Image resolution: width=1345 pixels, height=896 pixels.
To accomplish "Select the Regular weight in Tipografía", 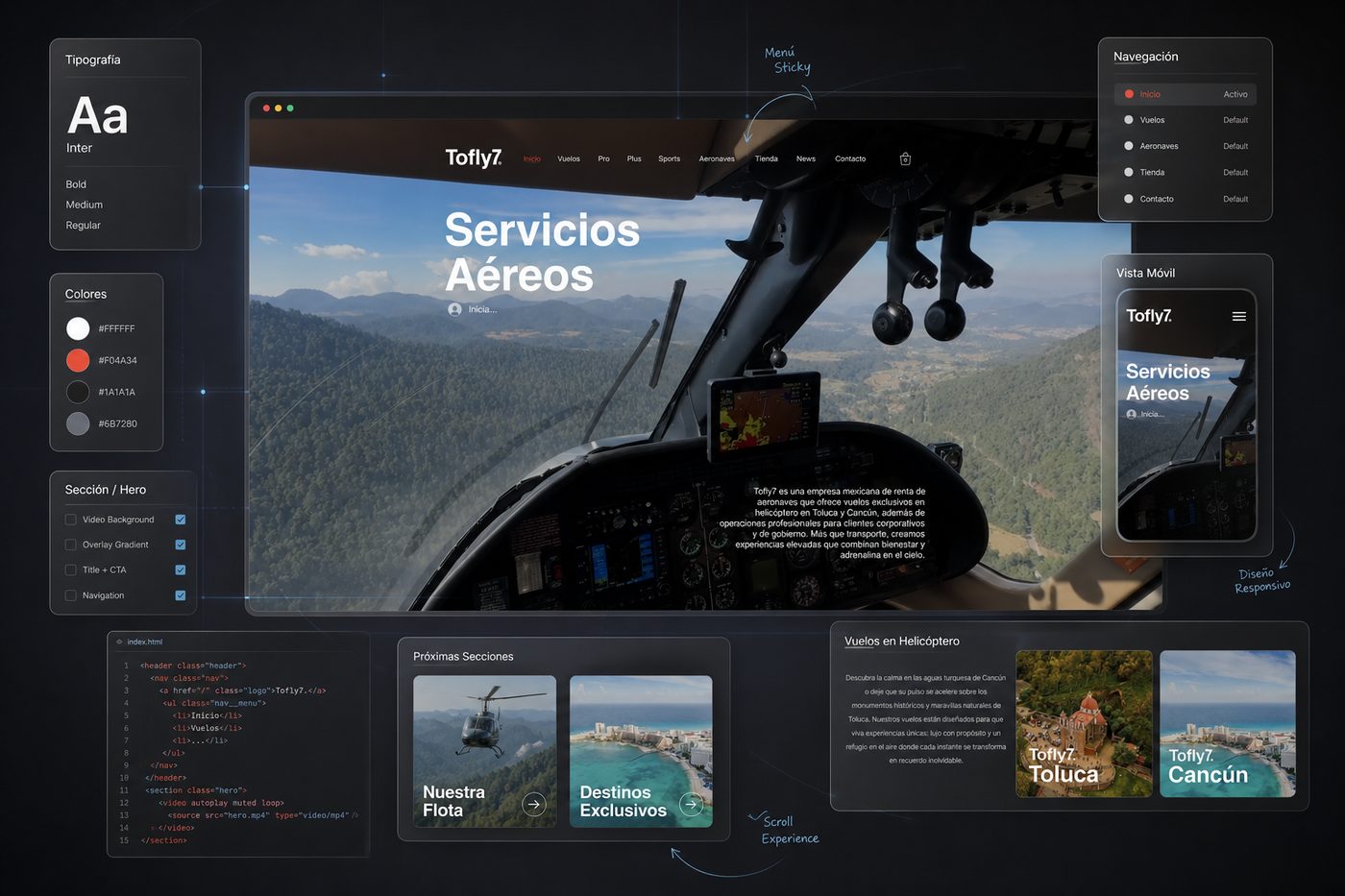I will (83, 226).
